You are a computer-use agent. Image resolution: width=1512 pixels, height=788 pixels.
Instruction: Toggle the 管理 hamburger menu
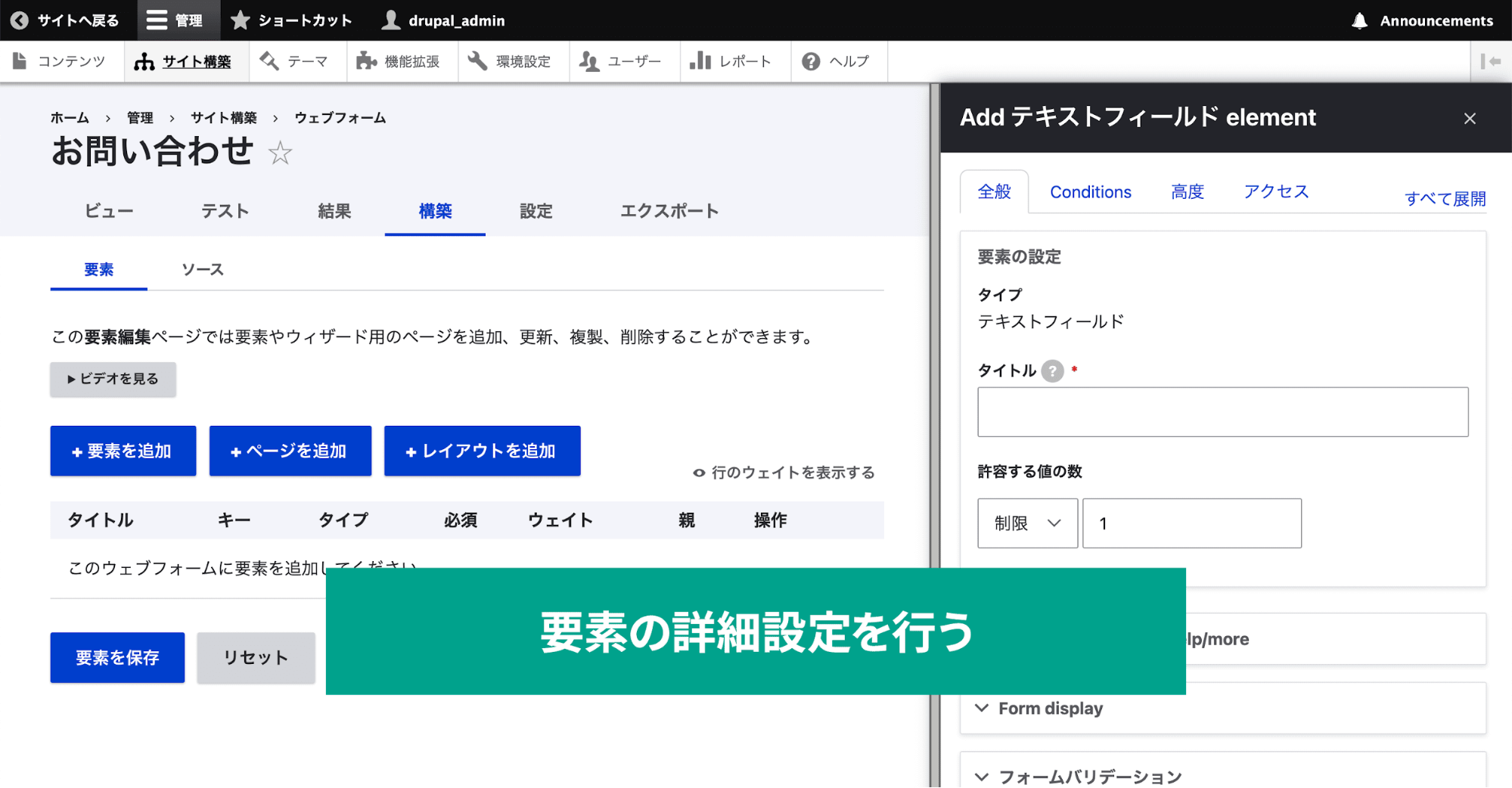pos(175,20)
